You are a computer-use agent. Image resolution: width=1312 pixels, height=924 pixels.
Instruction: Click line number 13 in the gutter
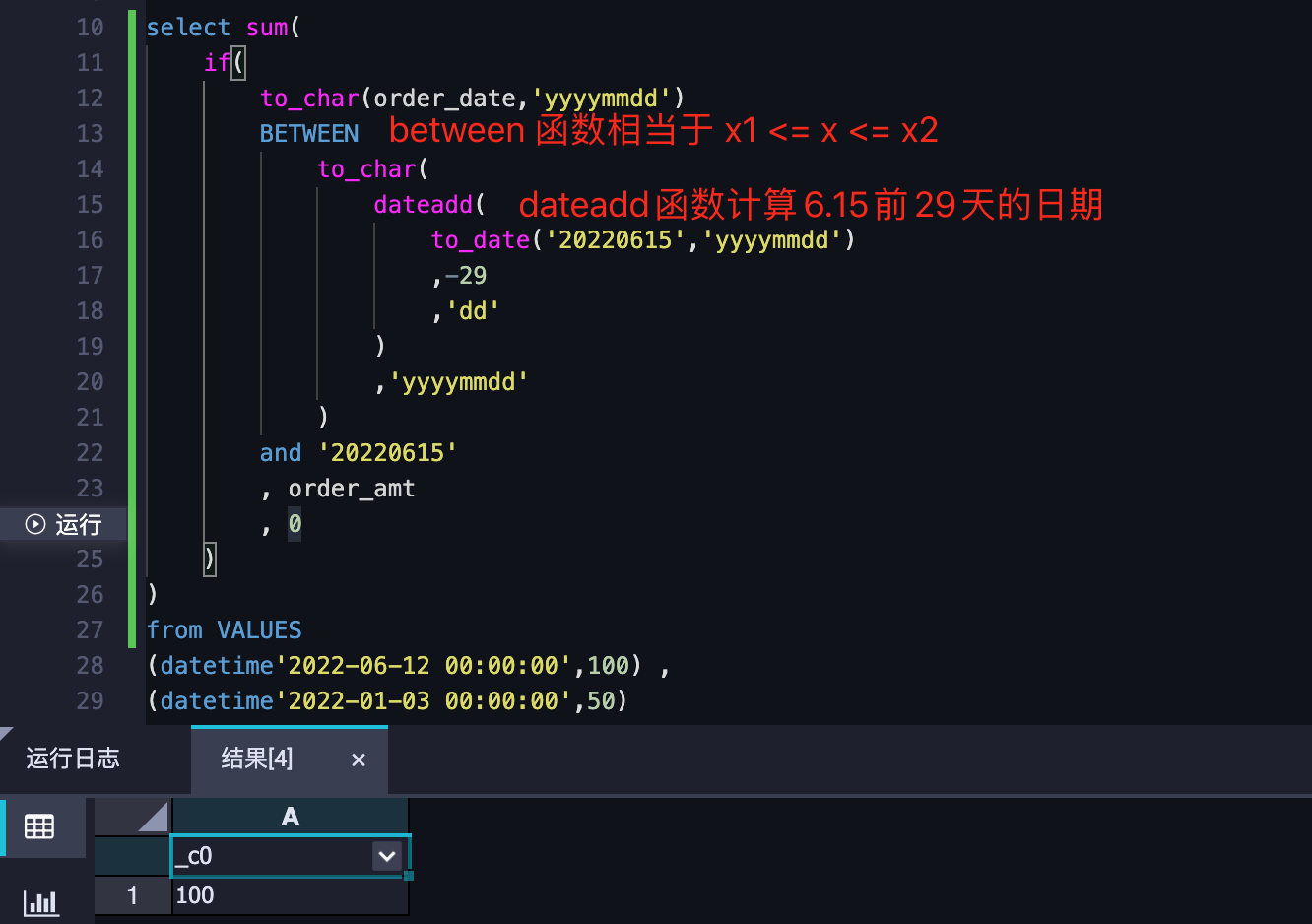pyautogui.click(x=90, y=134)
